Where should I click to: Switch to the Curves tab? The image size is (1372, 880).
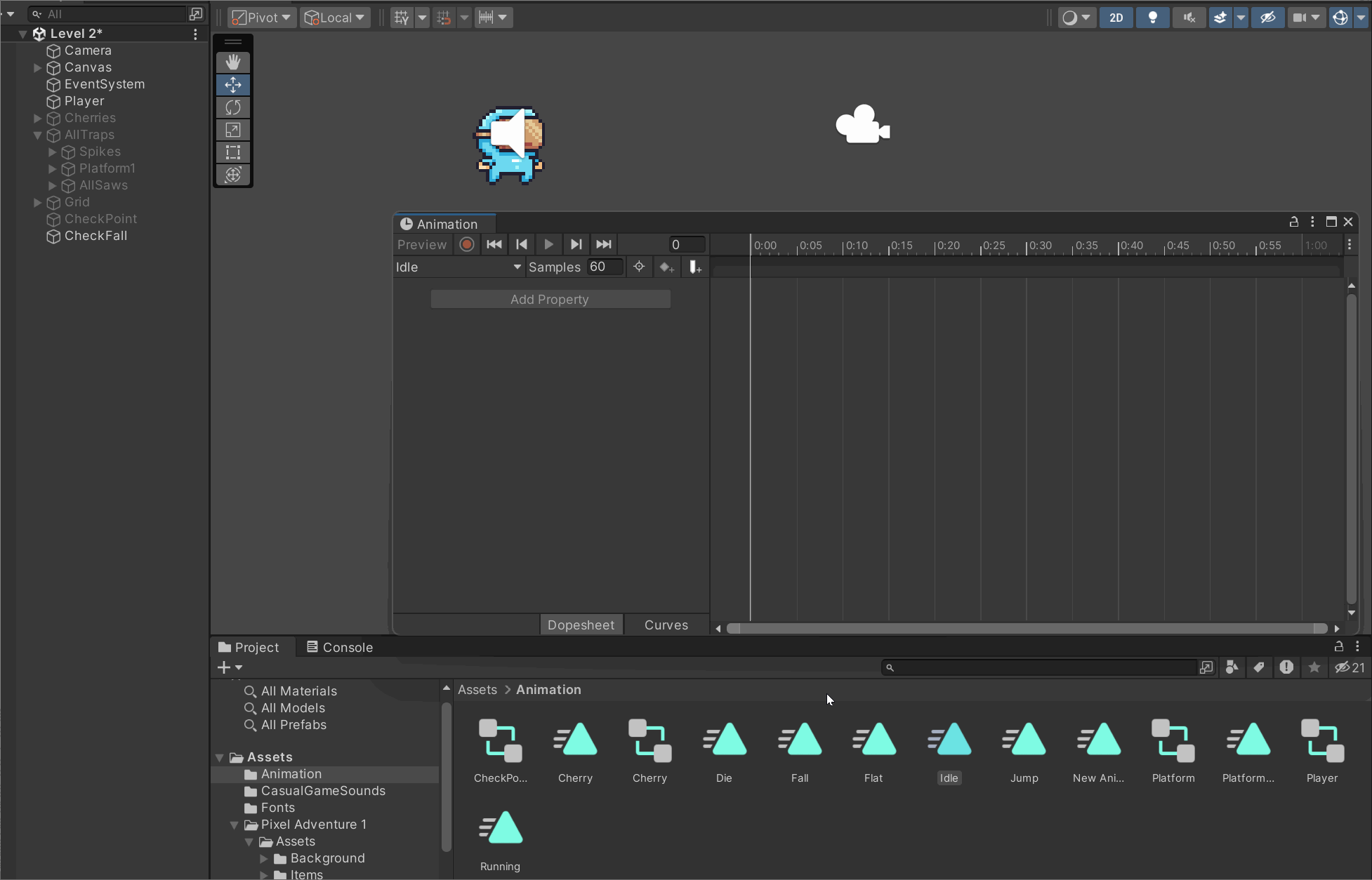tap(665, 625)
